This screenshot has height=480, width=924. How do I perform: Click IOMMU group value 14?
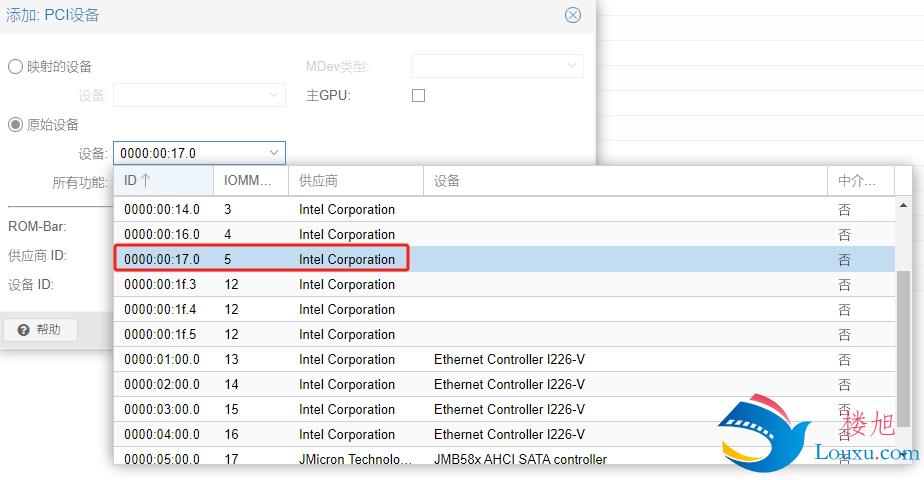[231, 385]
